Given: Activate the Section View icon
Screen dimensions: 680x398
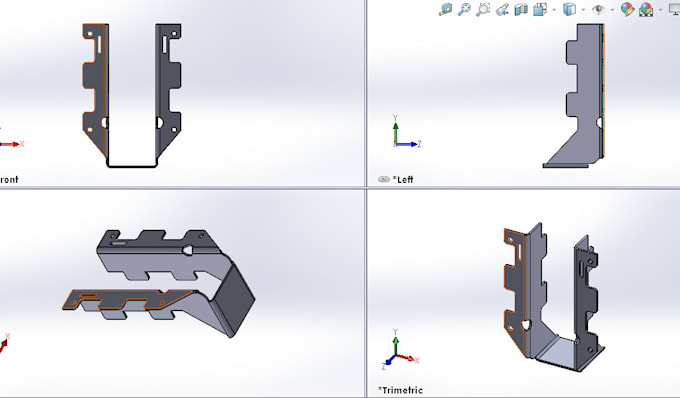Looking at the screenshot, I should point(521,9).
